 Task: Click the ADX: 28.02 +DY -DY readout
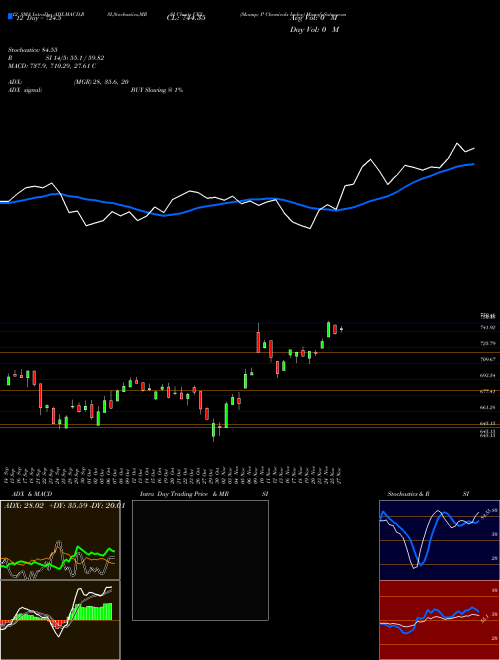click(65, 506)
